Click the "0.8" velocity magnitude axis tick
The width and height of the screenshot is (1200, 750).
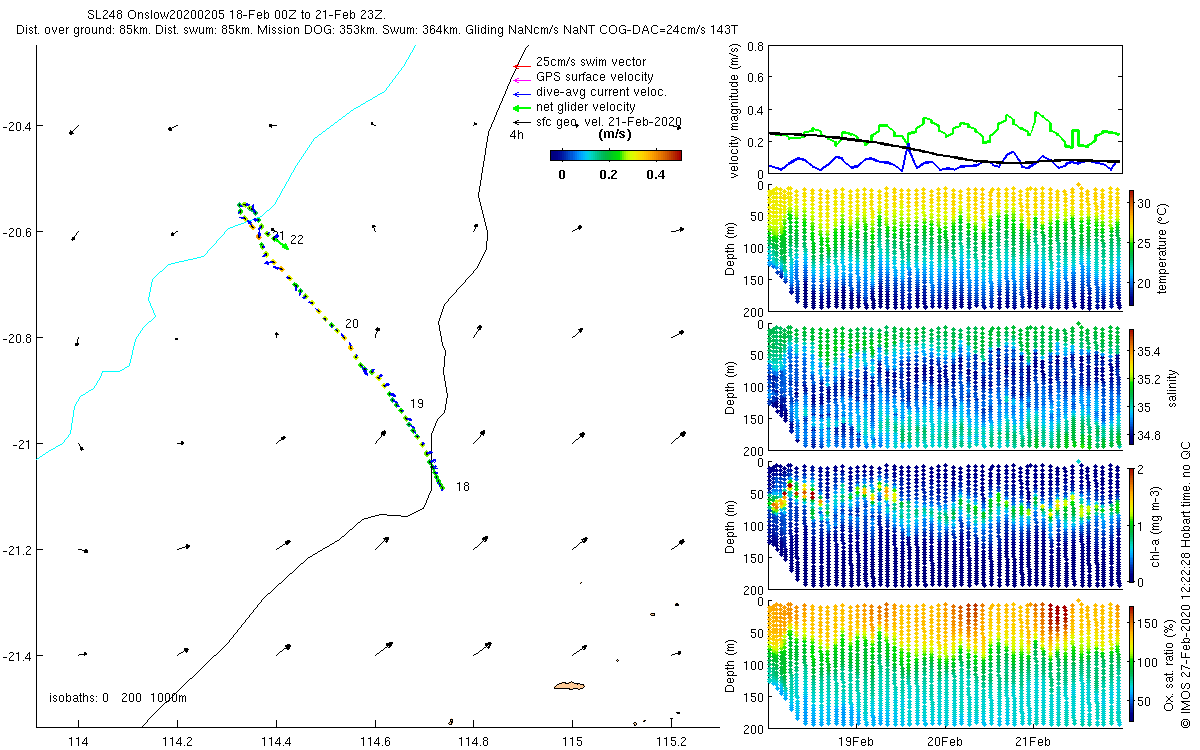click(x=755, y=46)
